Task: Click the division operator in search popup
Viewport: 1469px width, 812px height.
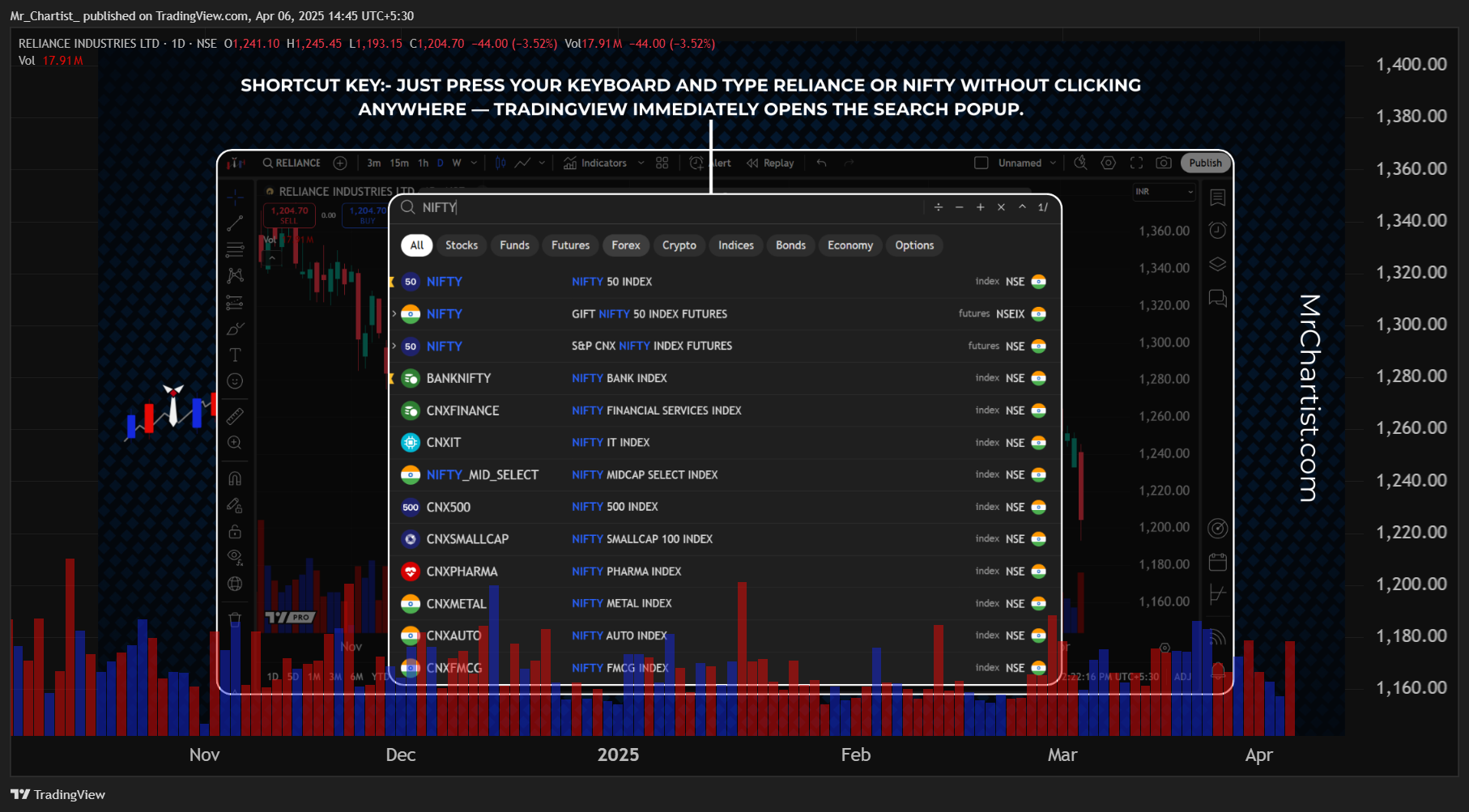Action: point(938,207)
